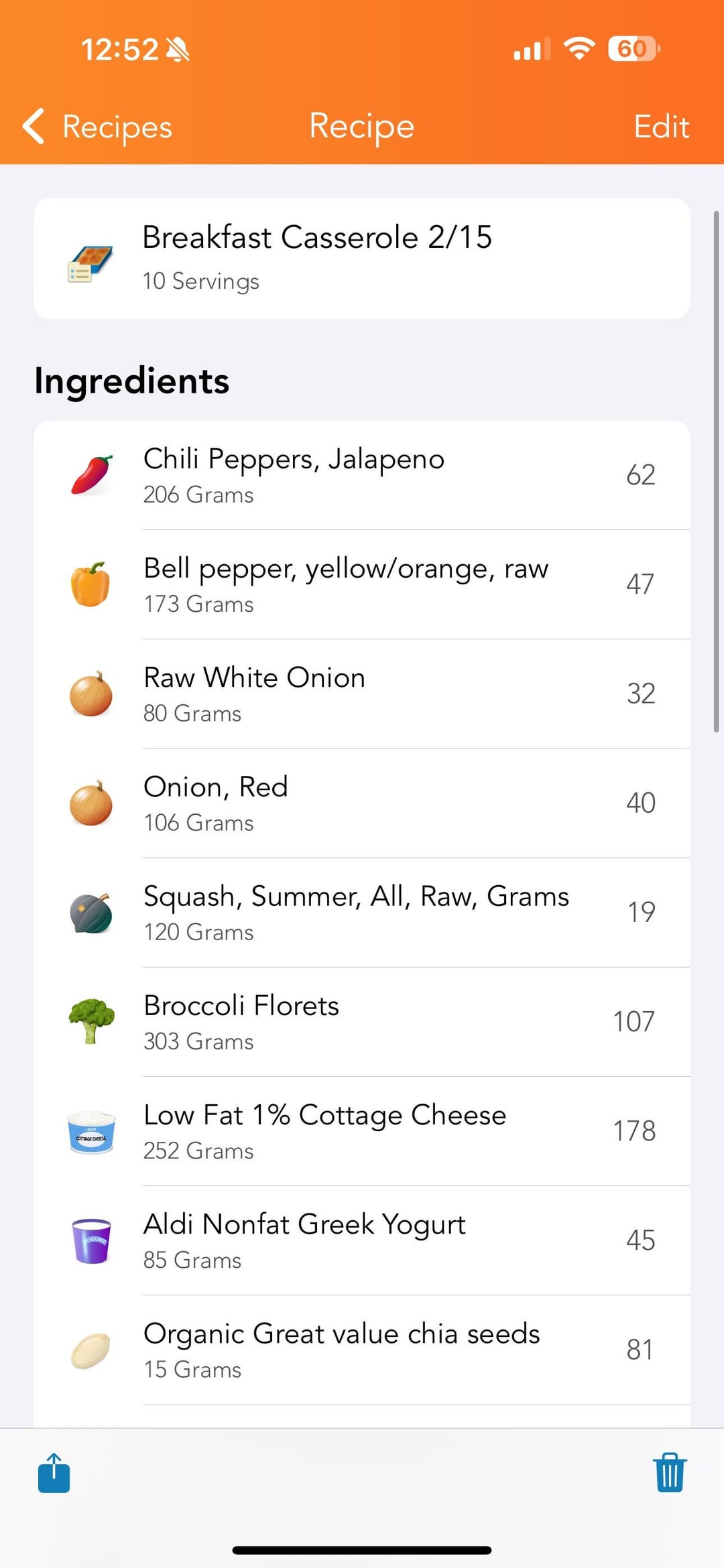
Task: Tap the 178 calories for cottage cheese
Action: coord(633,1131)
